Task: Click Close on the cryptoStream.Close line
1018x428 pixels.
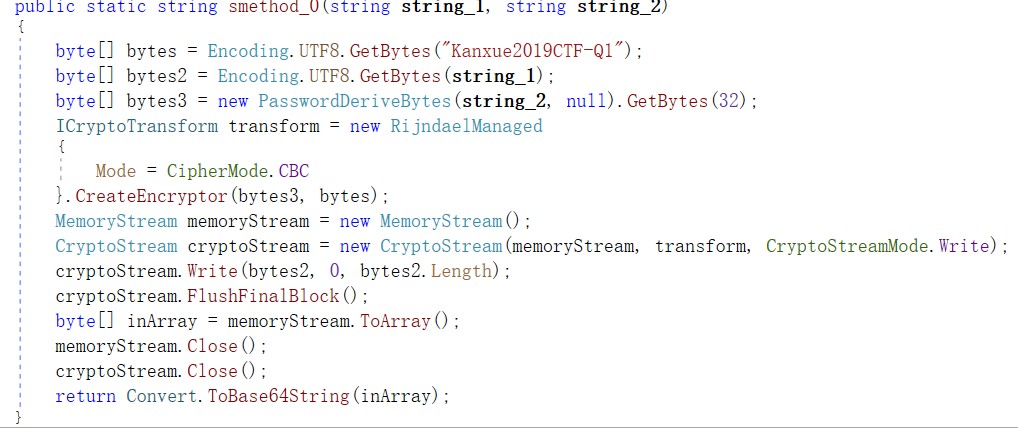Action: click(x=212, y=371)
